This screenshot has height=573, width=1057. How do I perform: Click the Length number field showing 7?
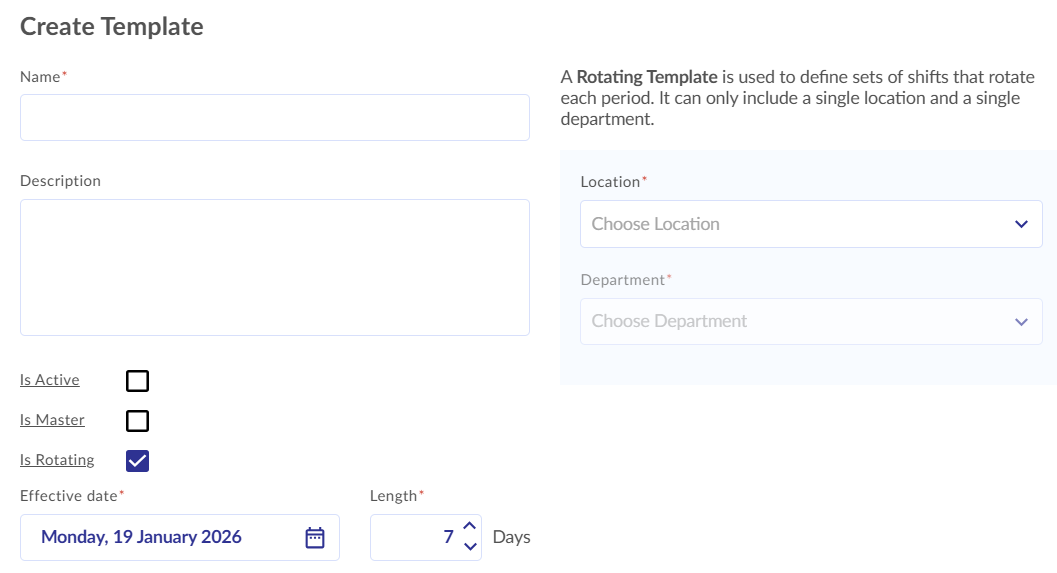(x=415, y=538)
